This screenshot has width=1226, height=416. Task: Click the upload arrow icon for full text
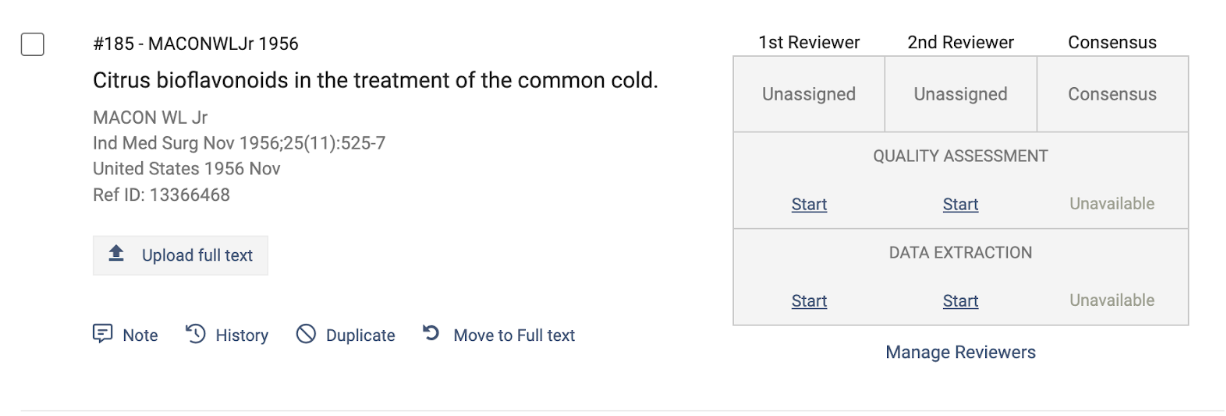(x=117, y=255)
